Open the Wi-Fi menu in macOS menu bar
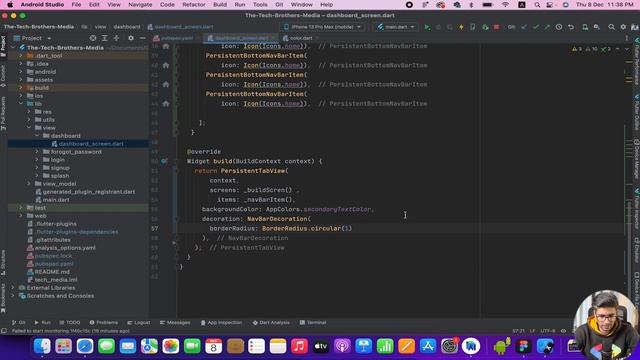This screenshot has height=360, width=640. pyautogui.click(x=505, y=4)
